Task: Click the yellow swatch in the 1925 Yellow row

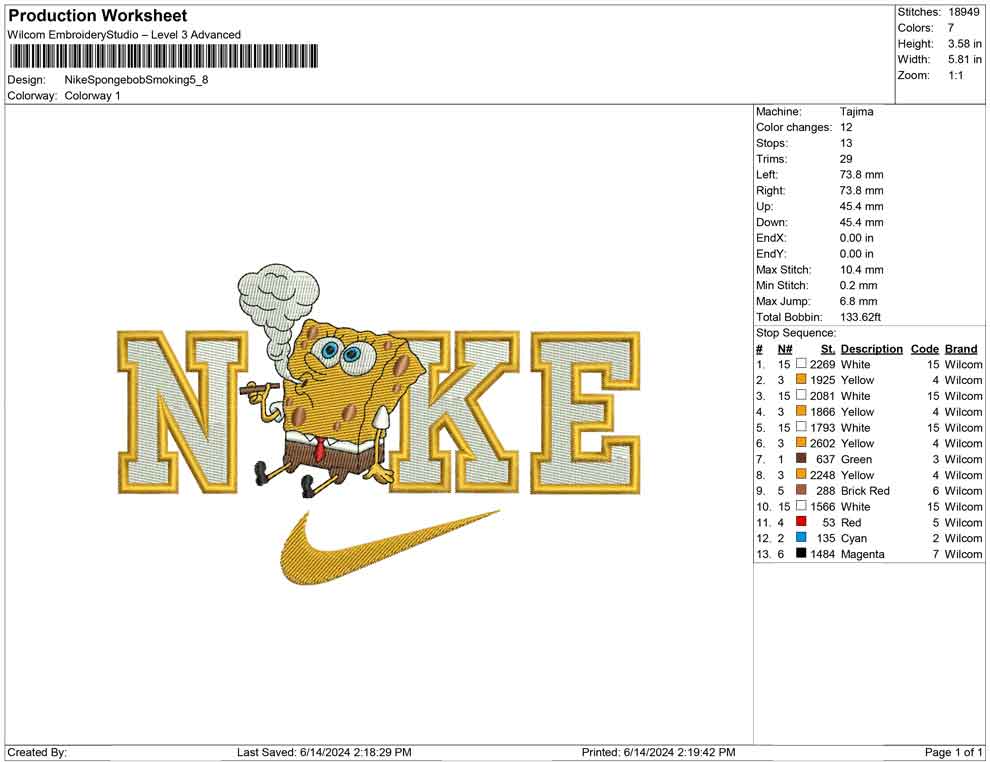Action: coord(801,379)
